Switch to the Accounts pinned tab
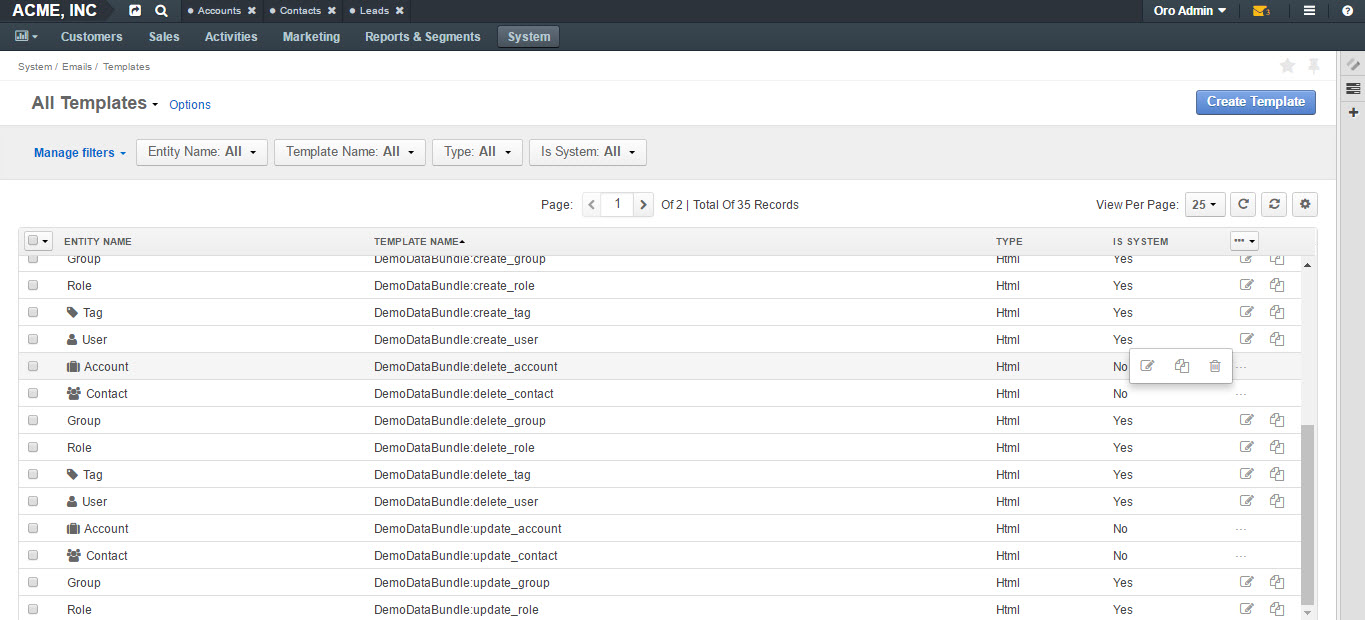 219,11
